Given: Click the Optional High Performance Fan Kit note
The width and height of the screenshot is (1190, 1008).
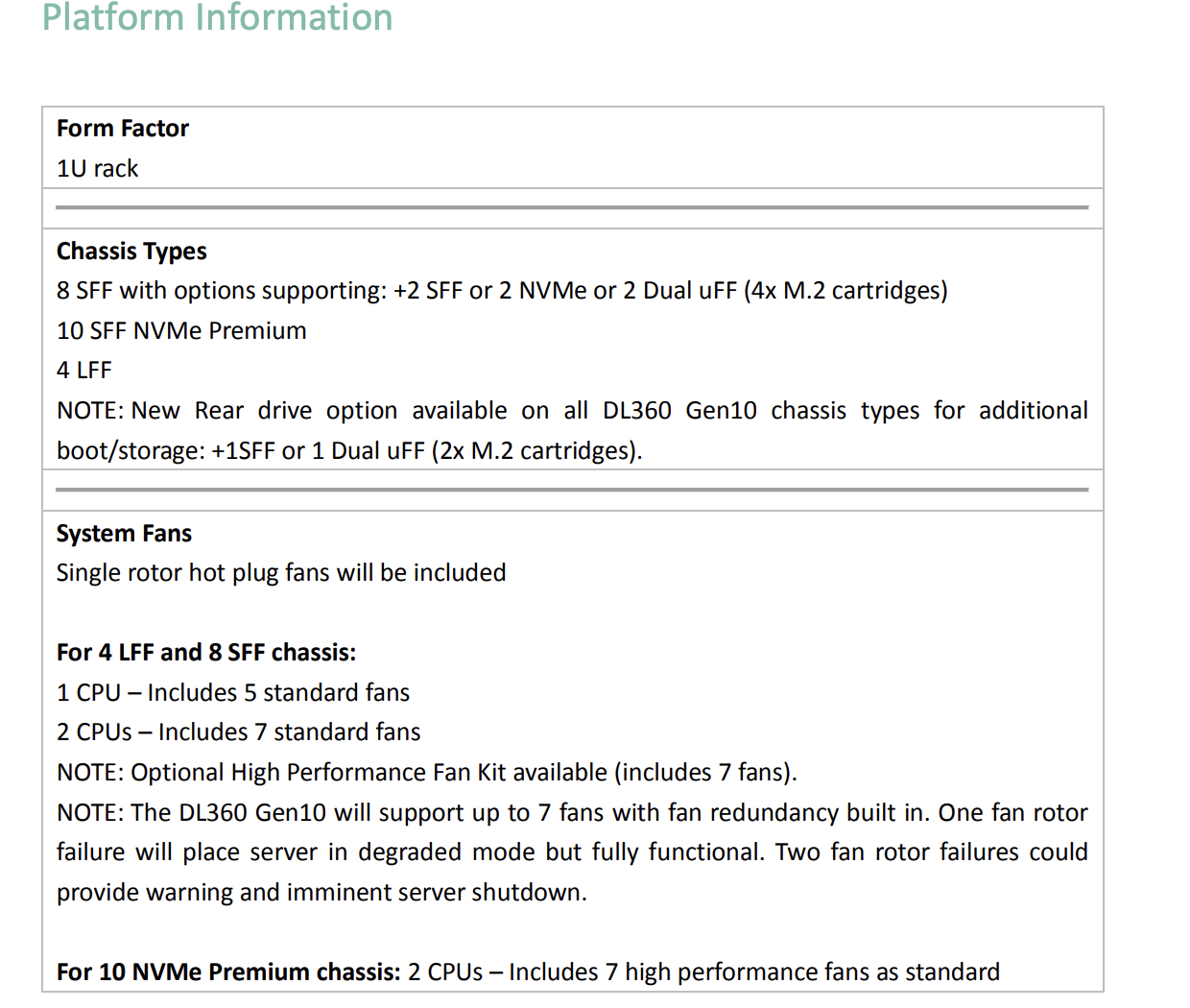Looking at the screenshot, I should (x=427, y=773).
